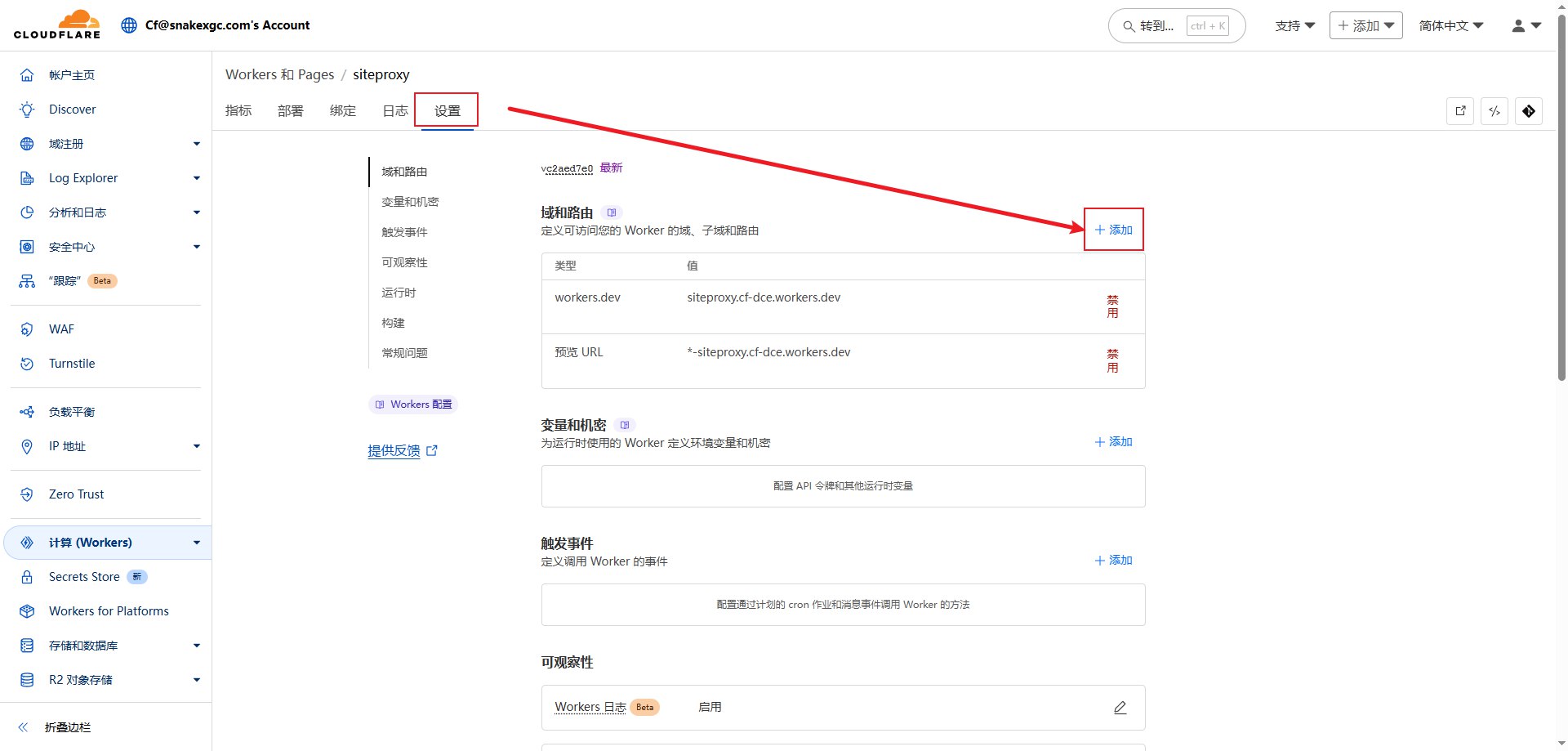Add a variable via 变量和机密 添加
Viewport: 1568px width, 751px height.
click(1114, 441)
